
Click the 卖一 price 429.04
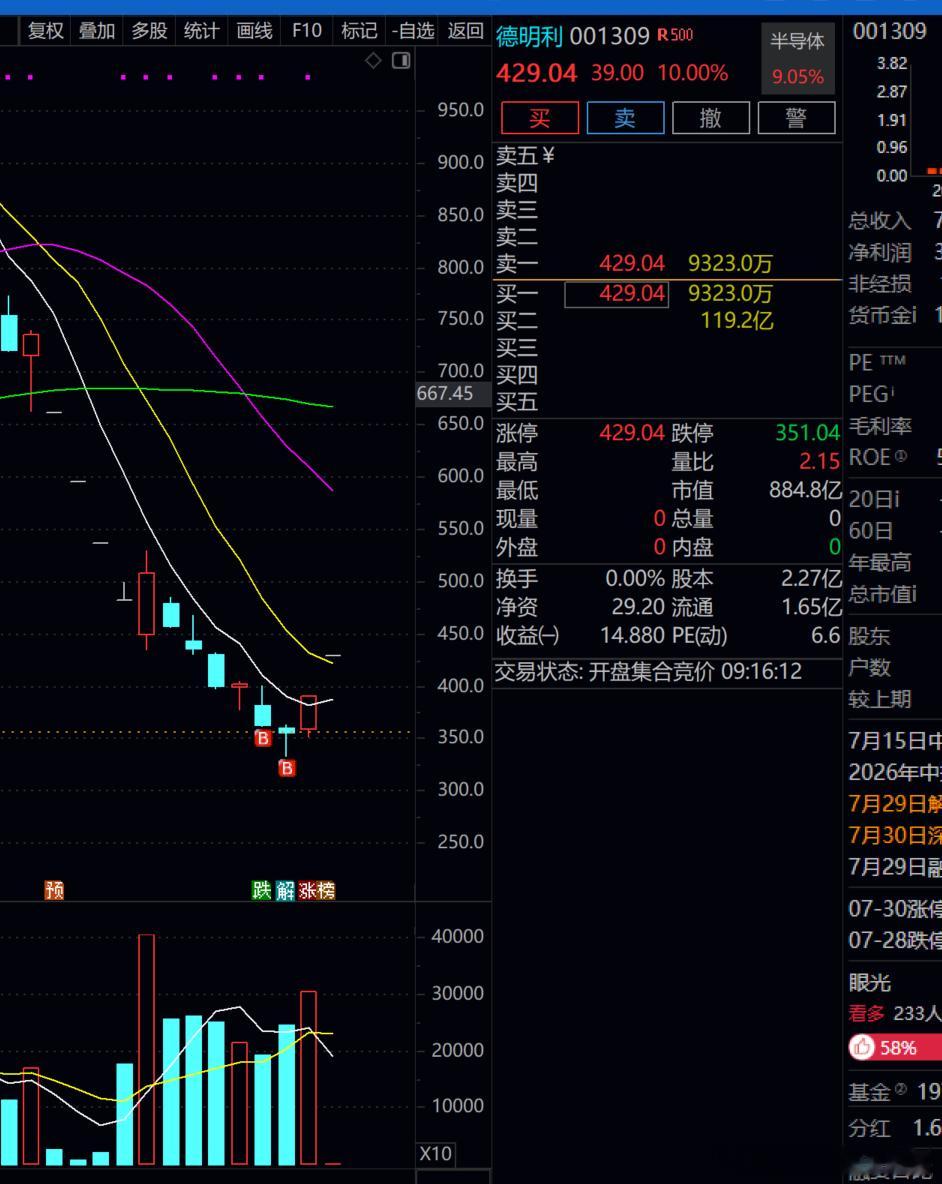[x=632, y=264]
